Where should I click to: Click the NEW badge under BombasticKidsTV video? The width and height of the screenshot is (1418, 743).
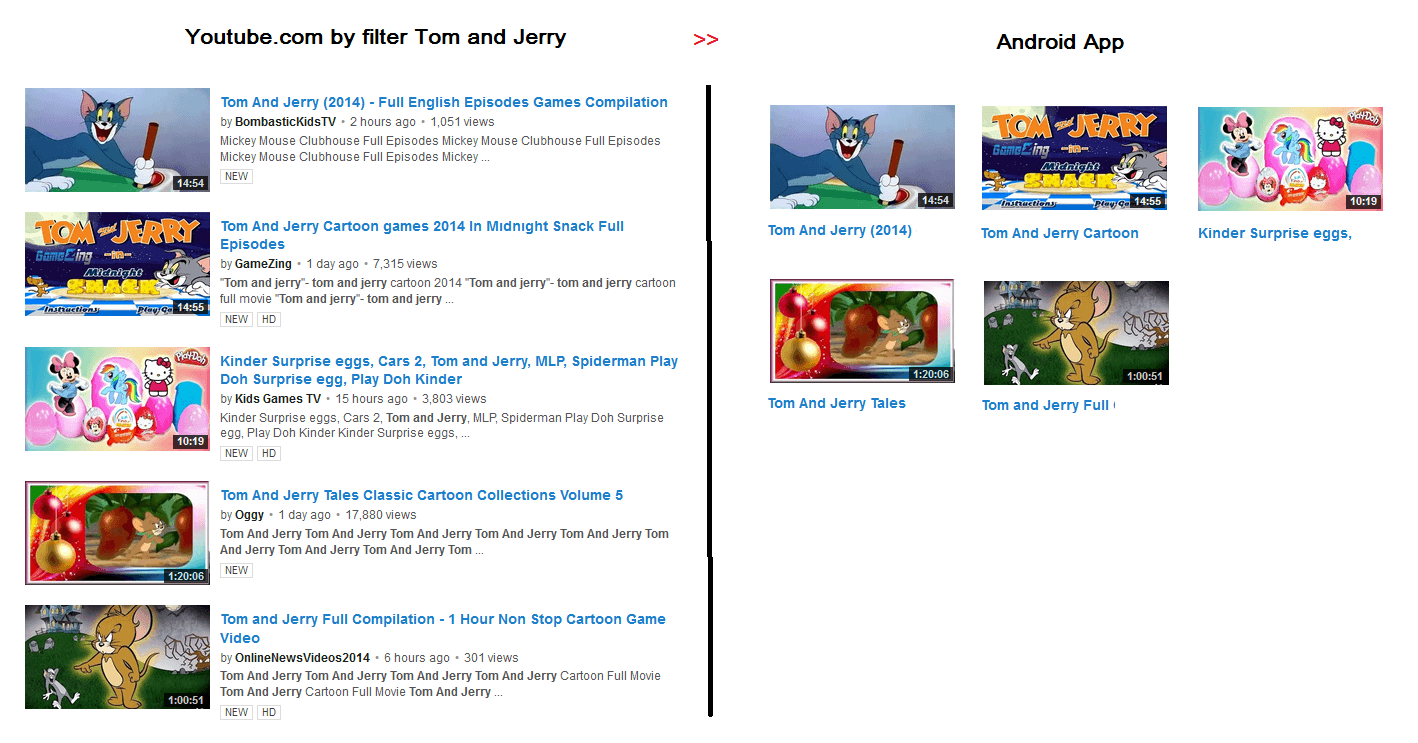coord(236,176)
